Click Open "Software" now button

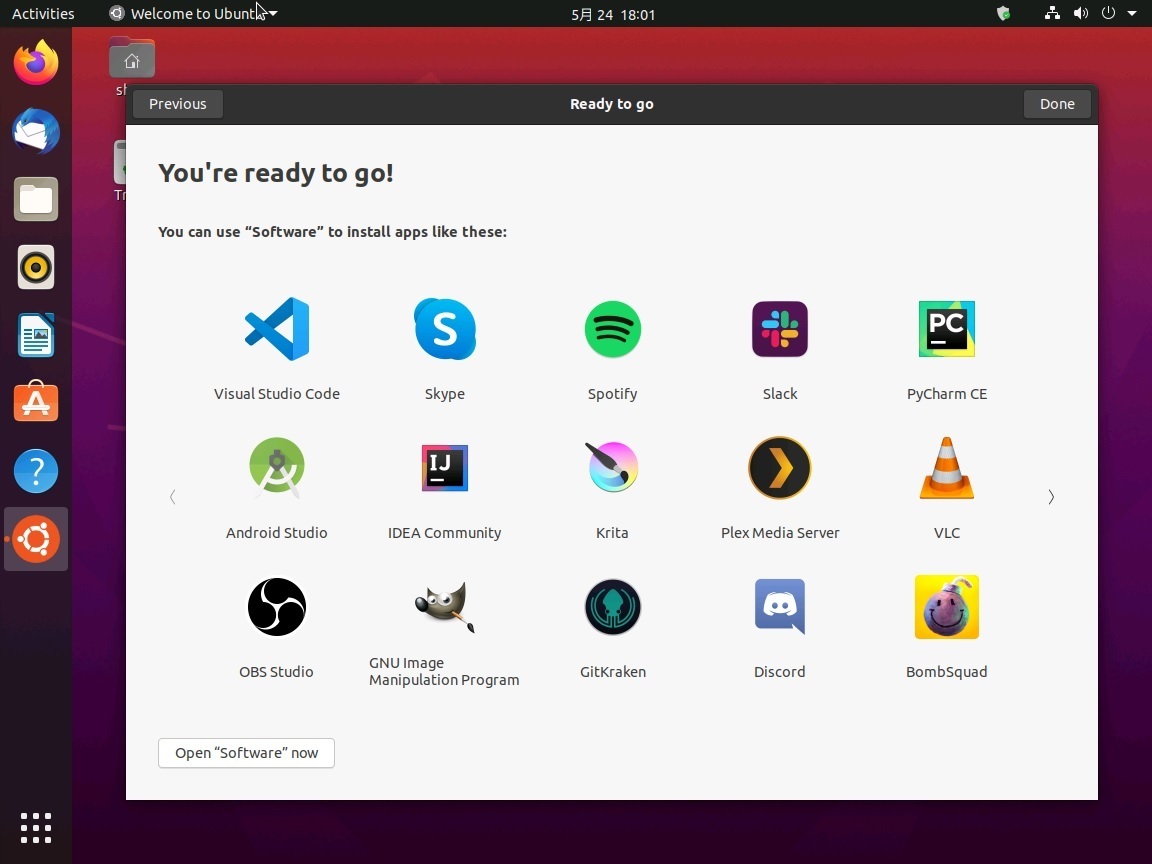point(246,753)
